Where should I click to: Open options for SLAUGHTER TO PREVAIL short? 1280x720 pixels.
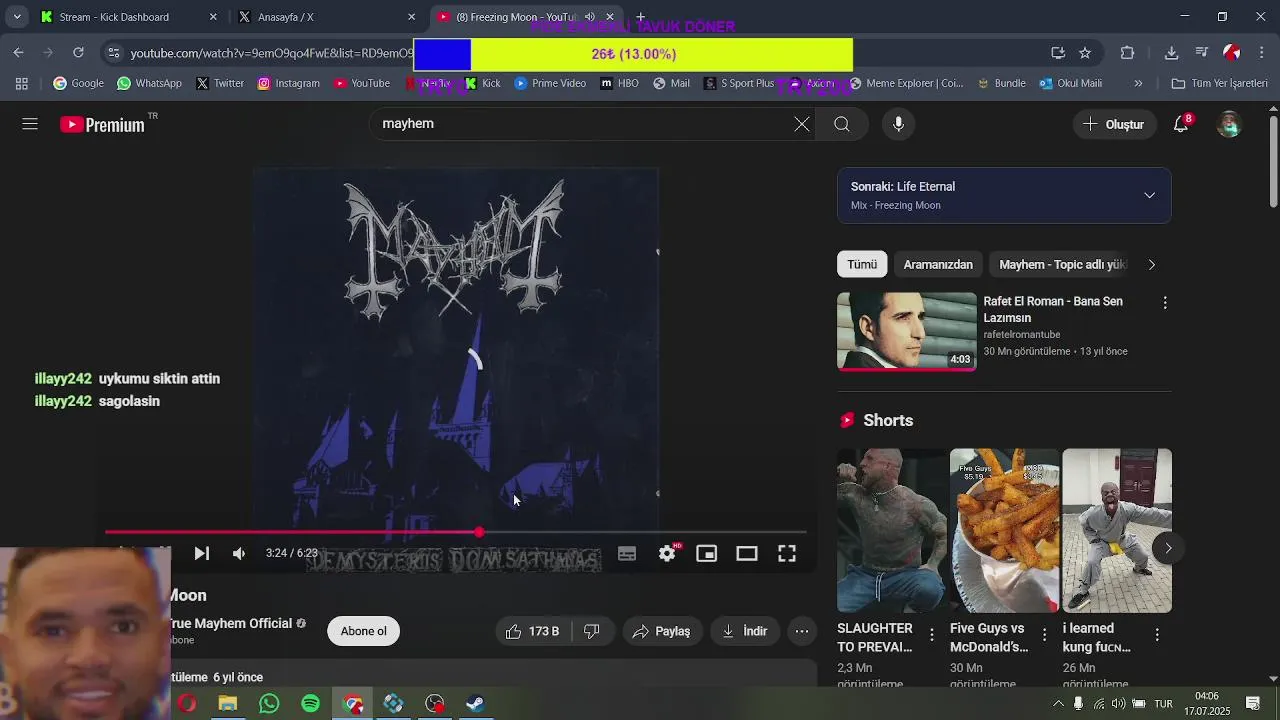931,635
